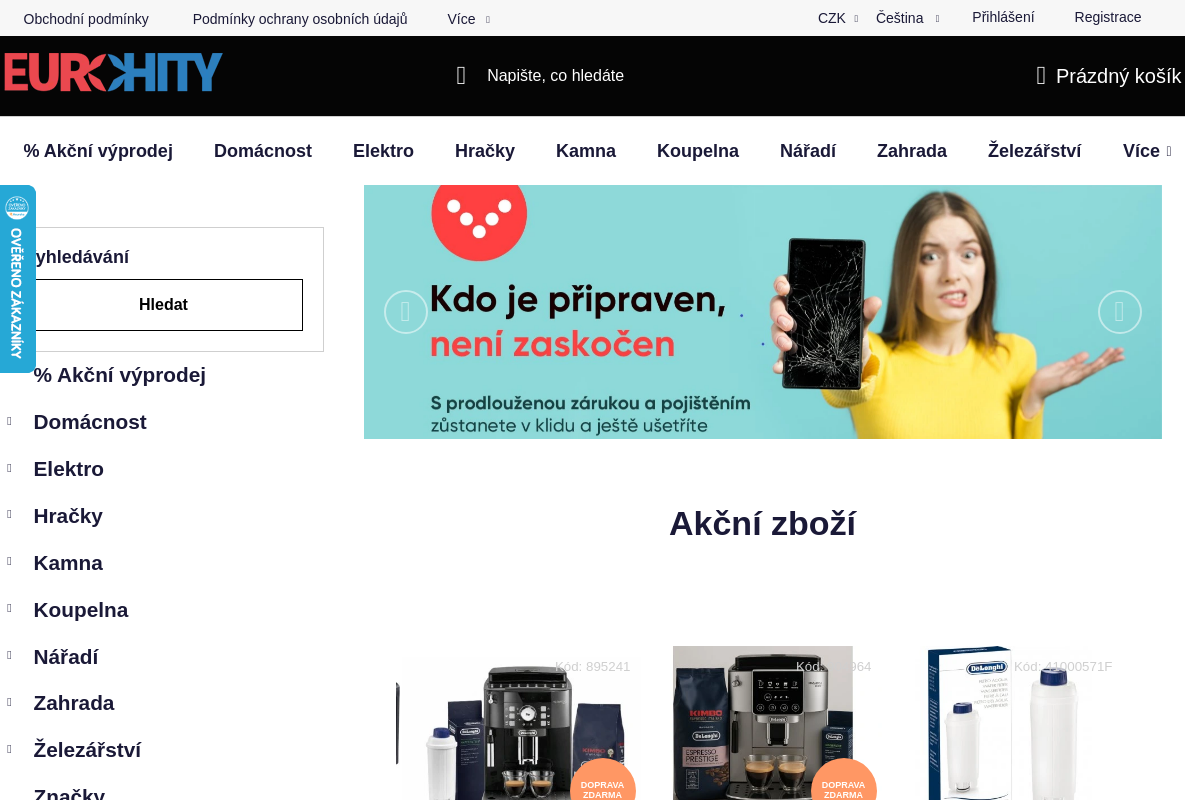The image size is (1200, 800).
Task: Open the Koupelna menu item
Action: tap(698, 151)
